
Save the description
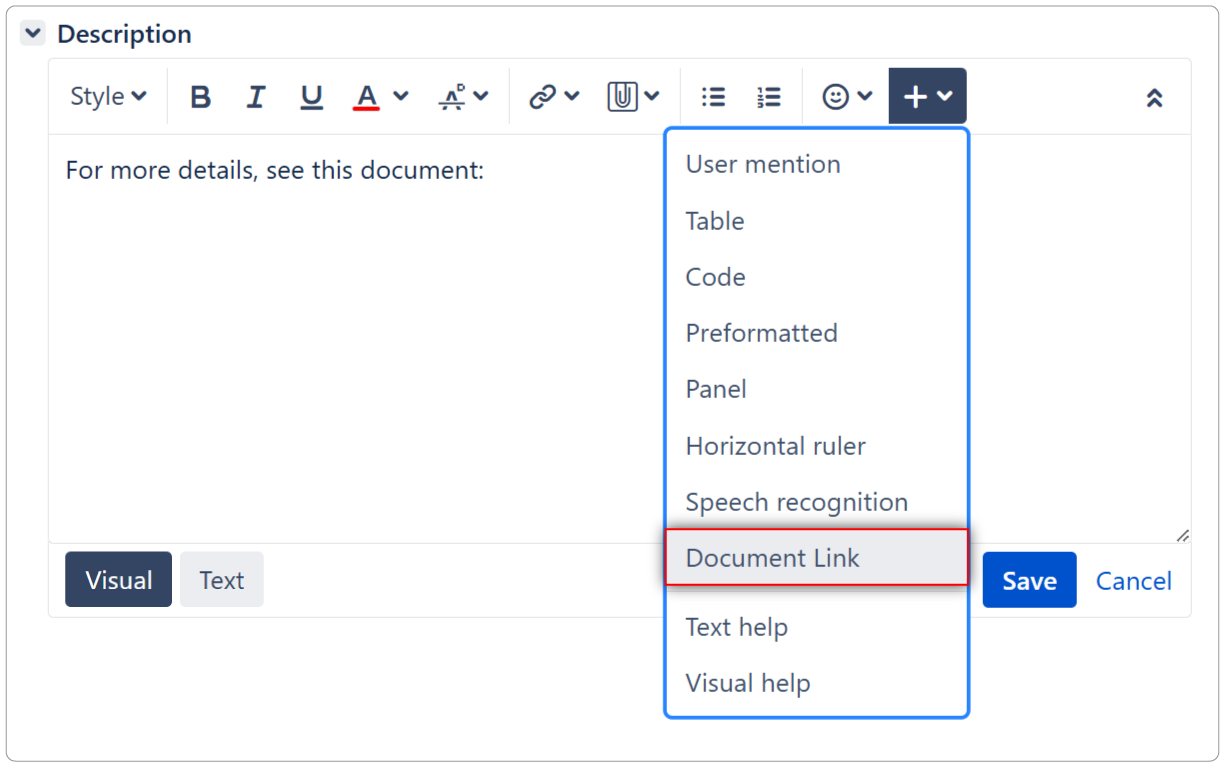coord(1029,580)
